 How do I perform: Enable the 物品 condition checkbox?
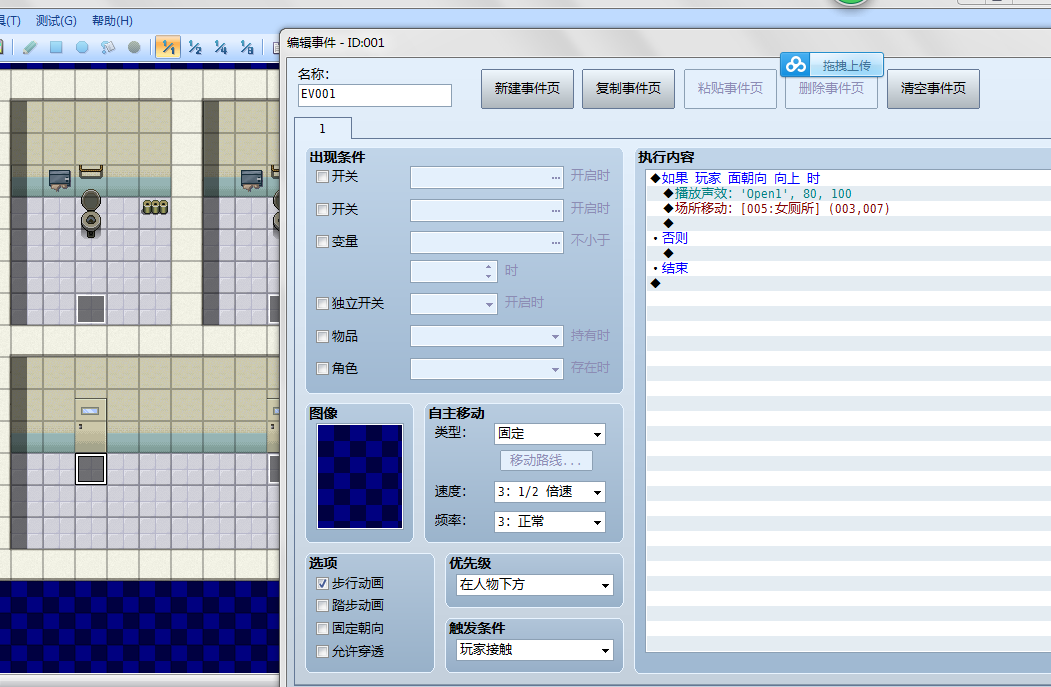click(x=322, y=336)
